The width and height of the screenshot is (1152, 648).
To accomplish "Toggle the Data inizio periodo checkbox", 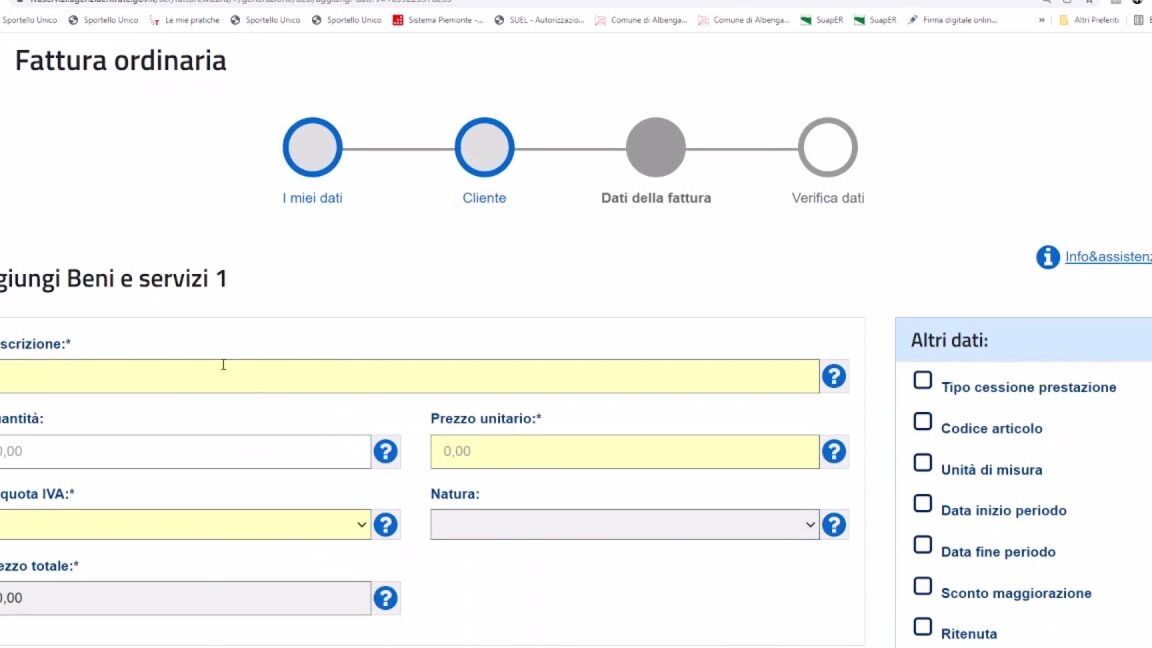I will (x=923, y=504).
